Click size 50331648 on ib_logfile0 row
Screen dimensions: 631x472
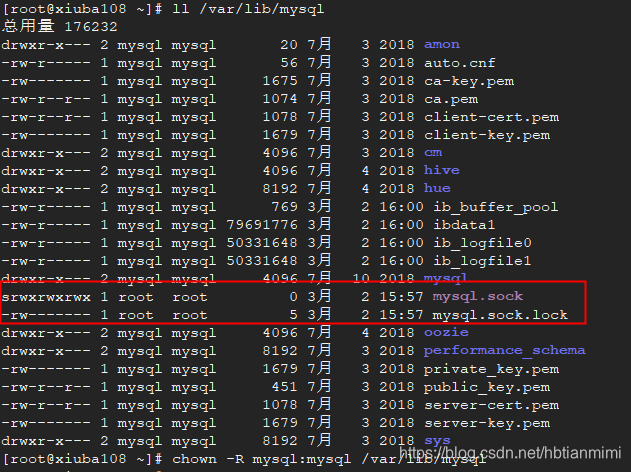tap(262, 243)
